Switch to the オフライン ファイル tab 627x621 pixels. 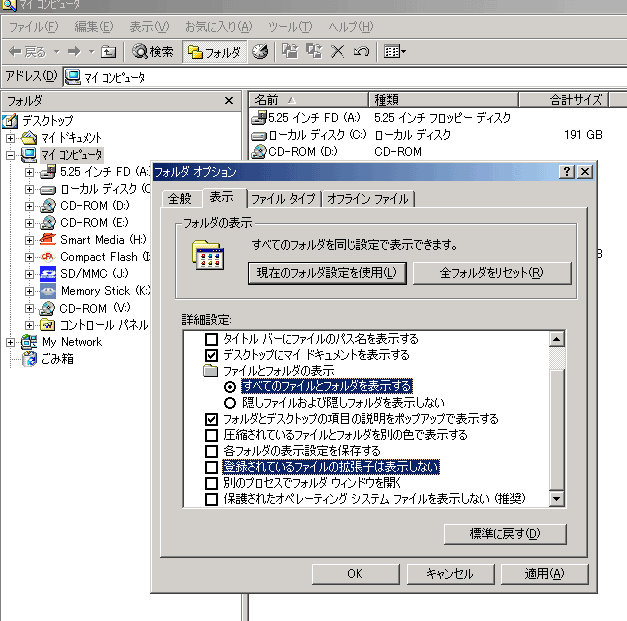(x=368, y=199)
